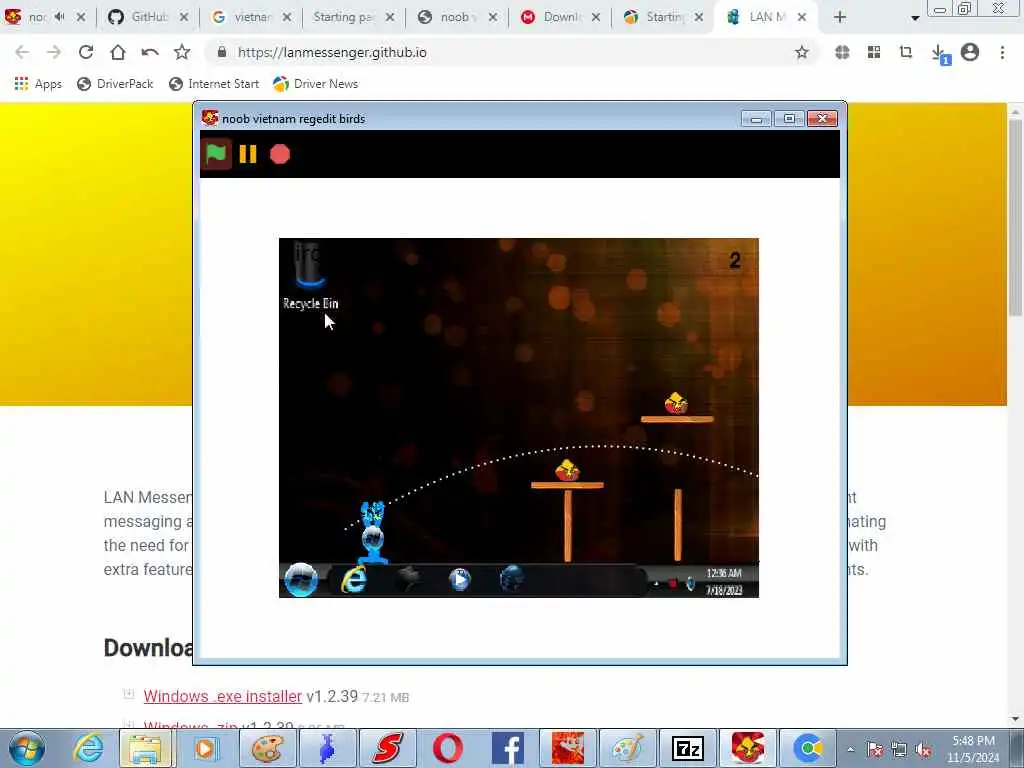Click the undo arrow icon in the toolbar

[150, 52]
